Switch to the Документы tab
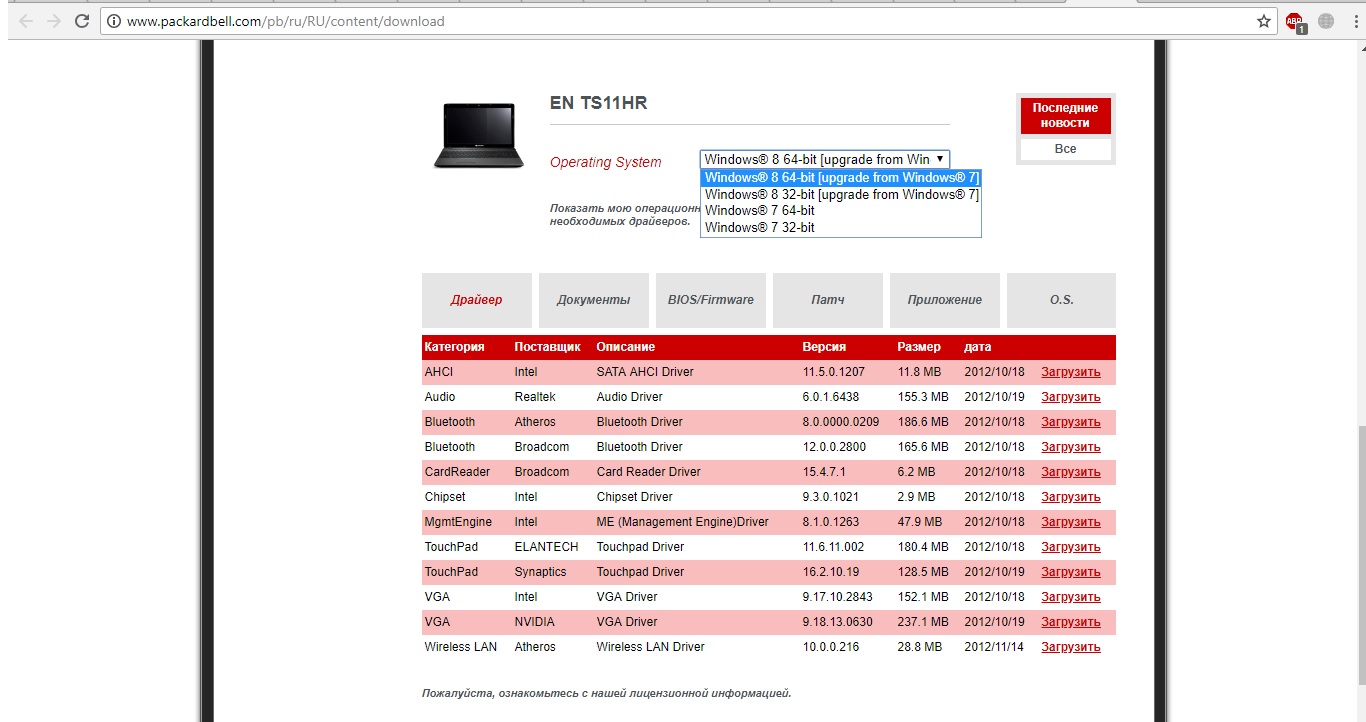1366x722 pixels. coord(594,300)
